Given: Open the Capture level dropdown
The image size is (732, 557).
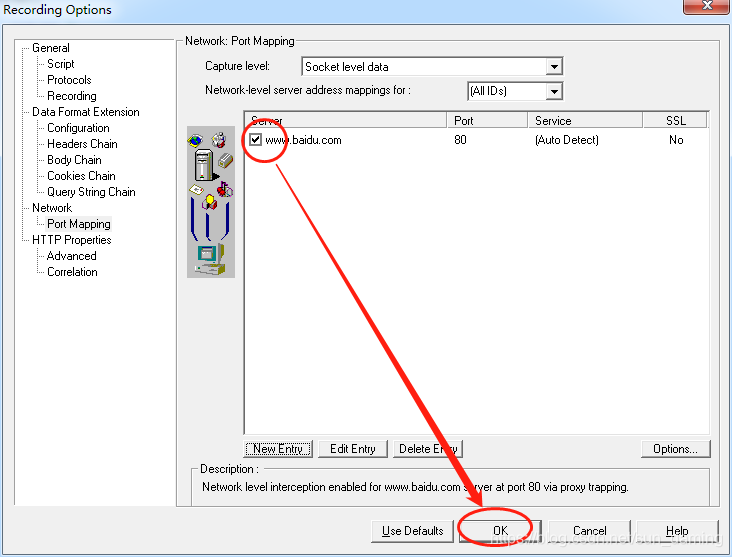Looking at the screenshot, I should coord(554,67).
